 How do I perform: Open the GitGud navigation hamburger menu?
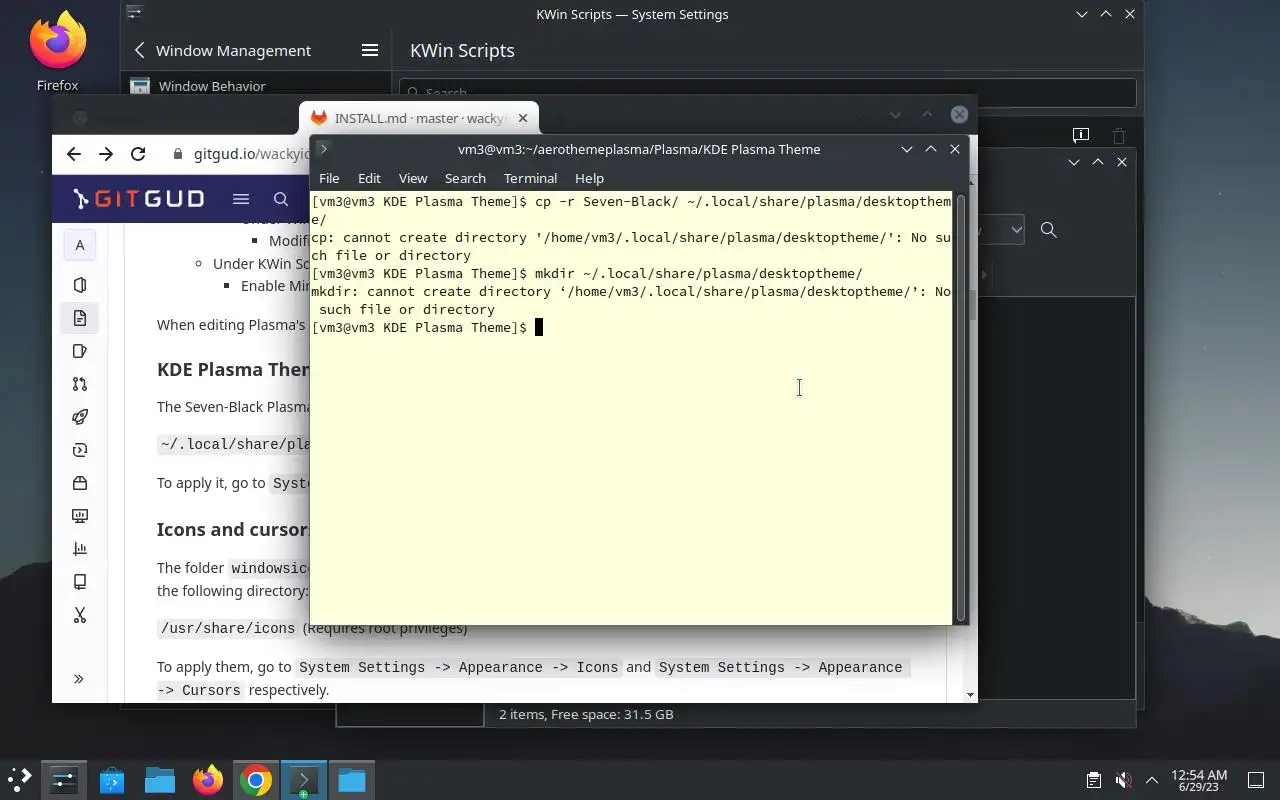point(241,199)
